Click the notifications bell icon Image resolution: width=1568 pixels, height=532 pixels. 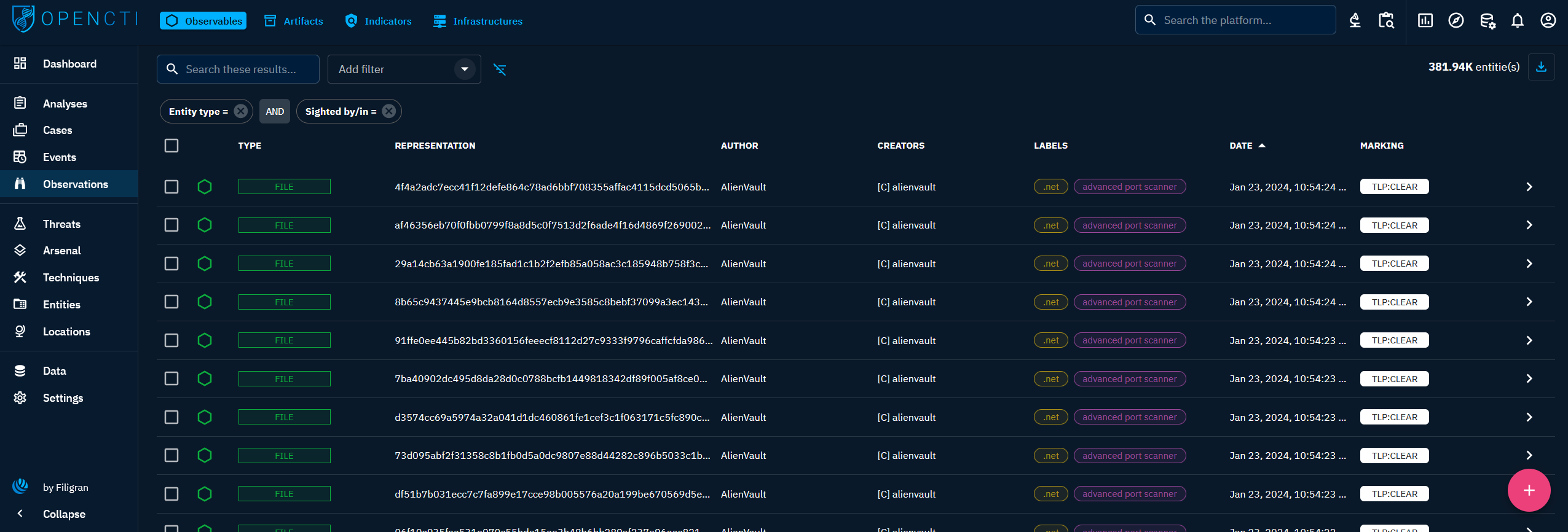pos(1517,21)
